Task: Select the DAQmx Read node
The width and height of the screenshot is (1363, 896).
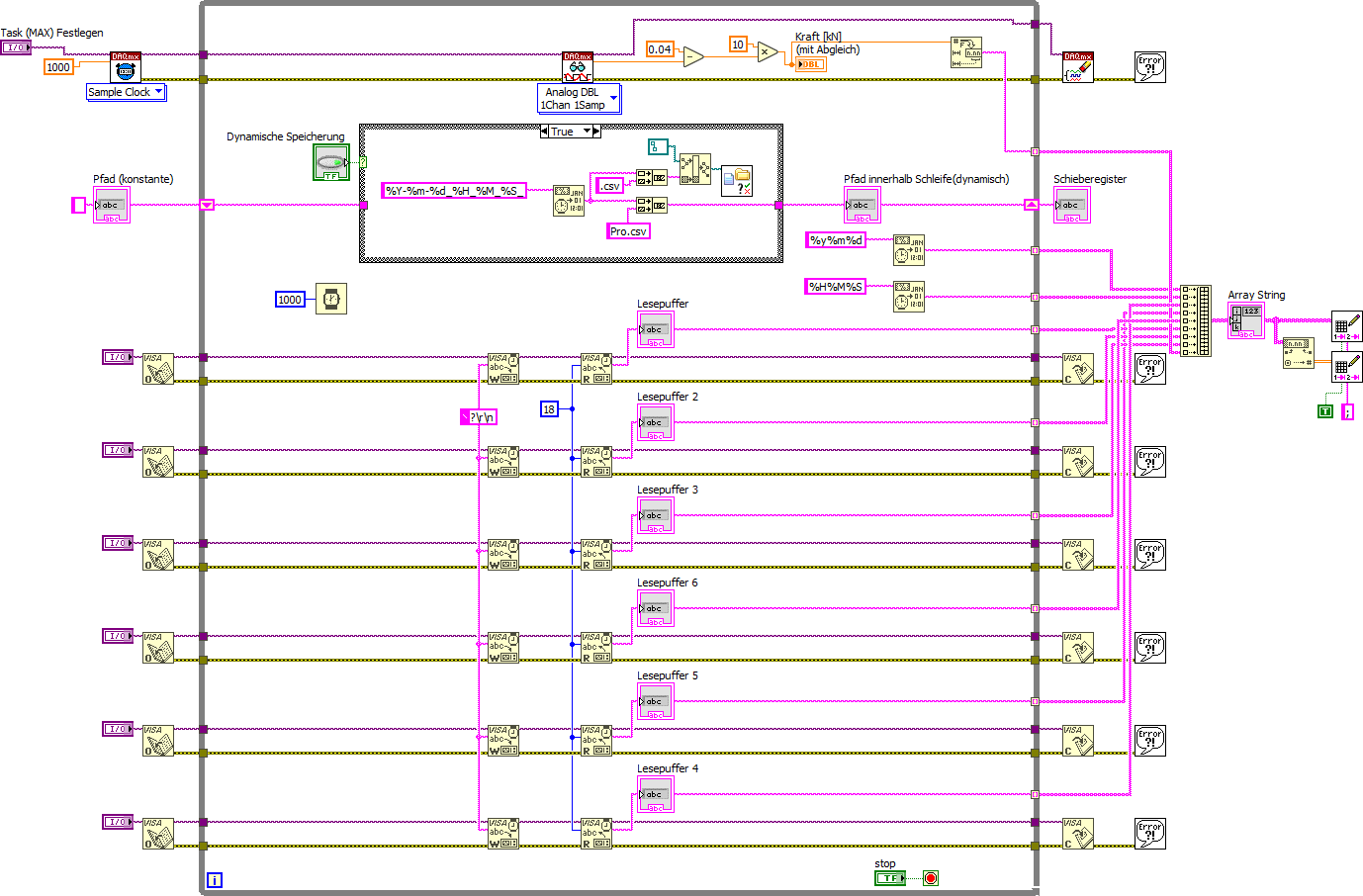Action: [578, 67]
